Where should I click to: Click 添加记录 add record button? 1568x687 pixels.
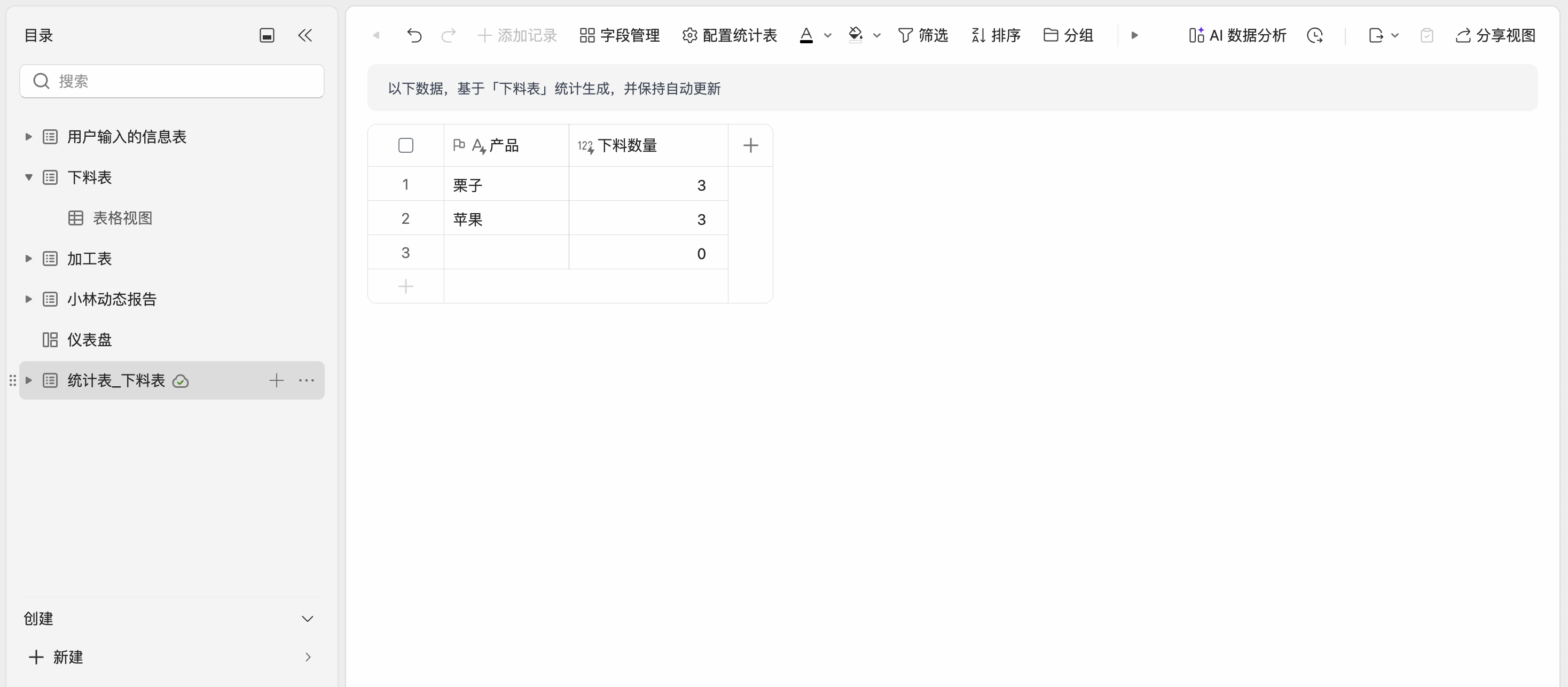coord(518,35)
